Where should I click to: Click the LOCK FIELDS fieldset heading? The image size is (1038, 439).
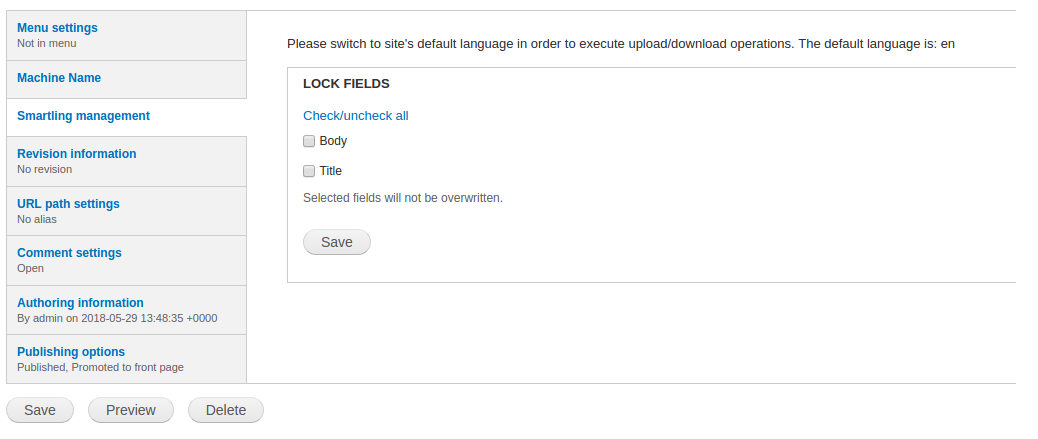(x=346, y=84)
